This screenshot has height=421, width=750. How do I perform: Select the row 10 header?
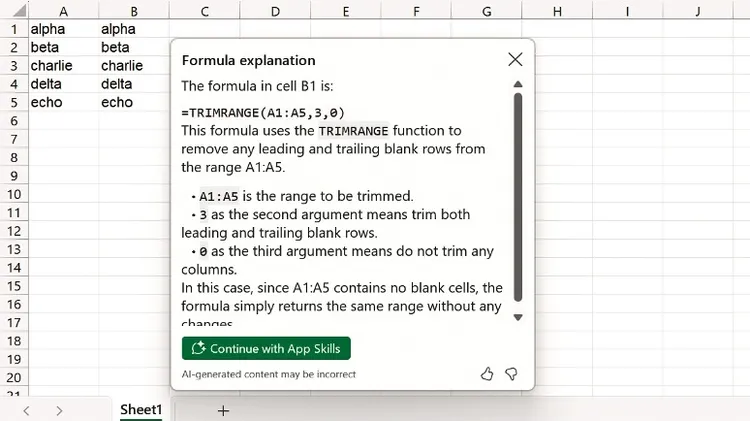tap(13, 194)
